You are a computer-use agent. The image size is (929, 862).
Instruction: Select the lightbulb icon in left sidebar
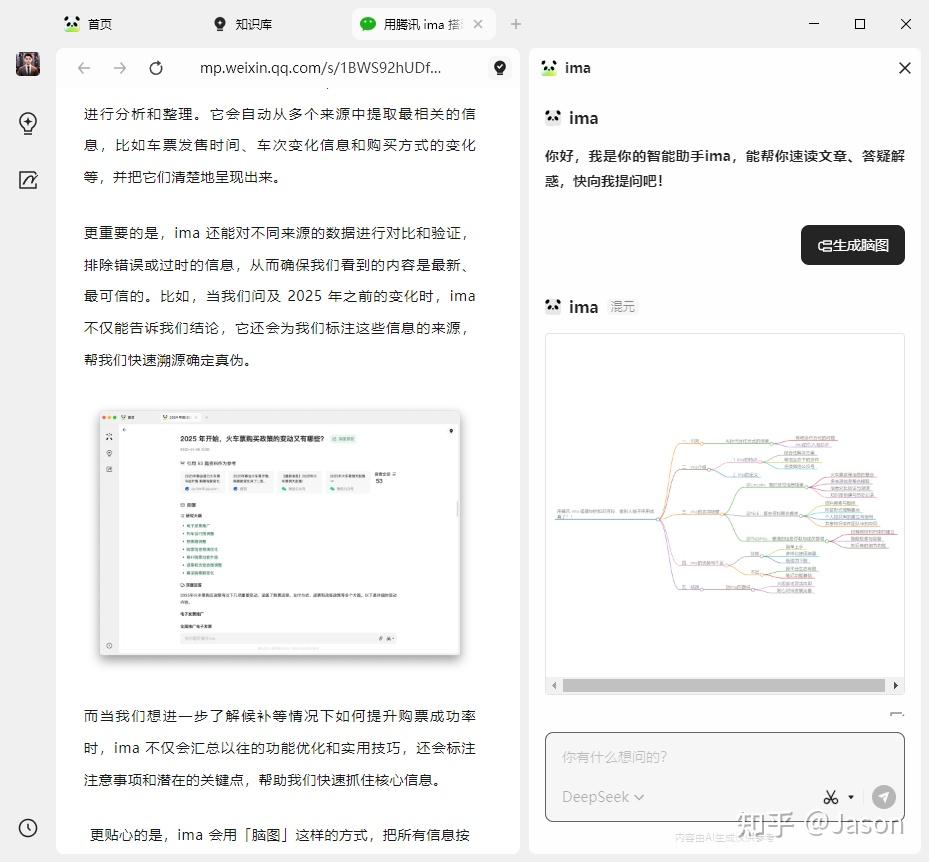27,123
